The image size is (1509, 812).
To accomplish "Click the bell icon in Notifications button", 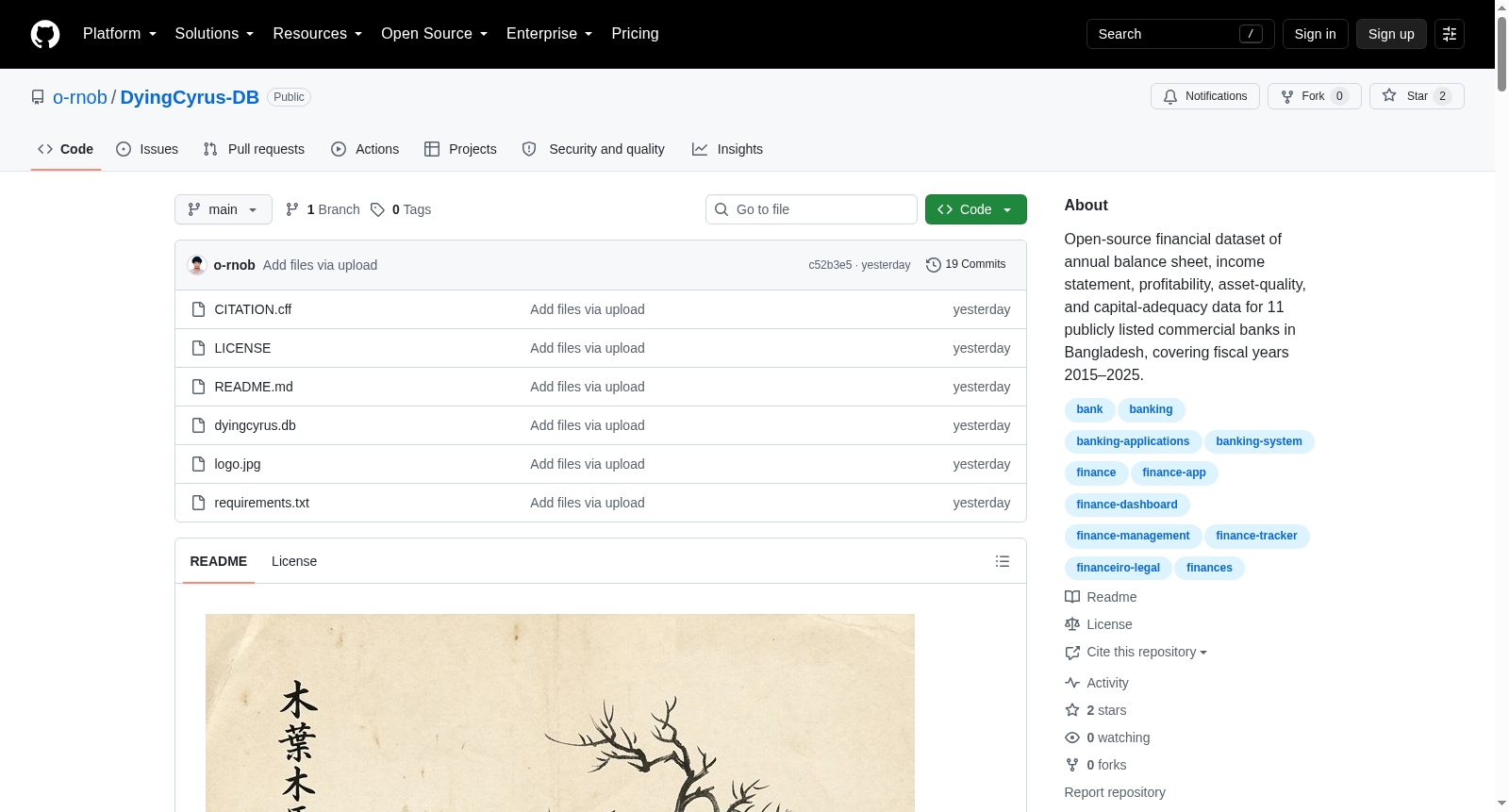I will point(1170,96).
